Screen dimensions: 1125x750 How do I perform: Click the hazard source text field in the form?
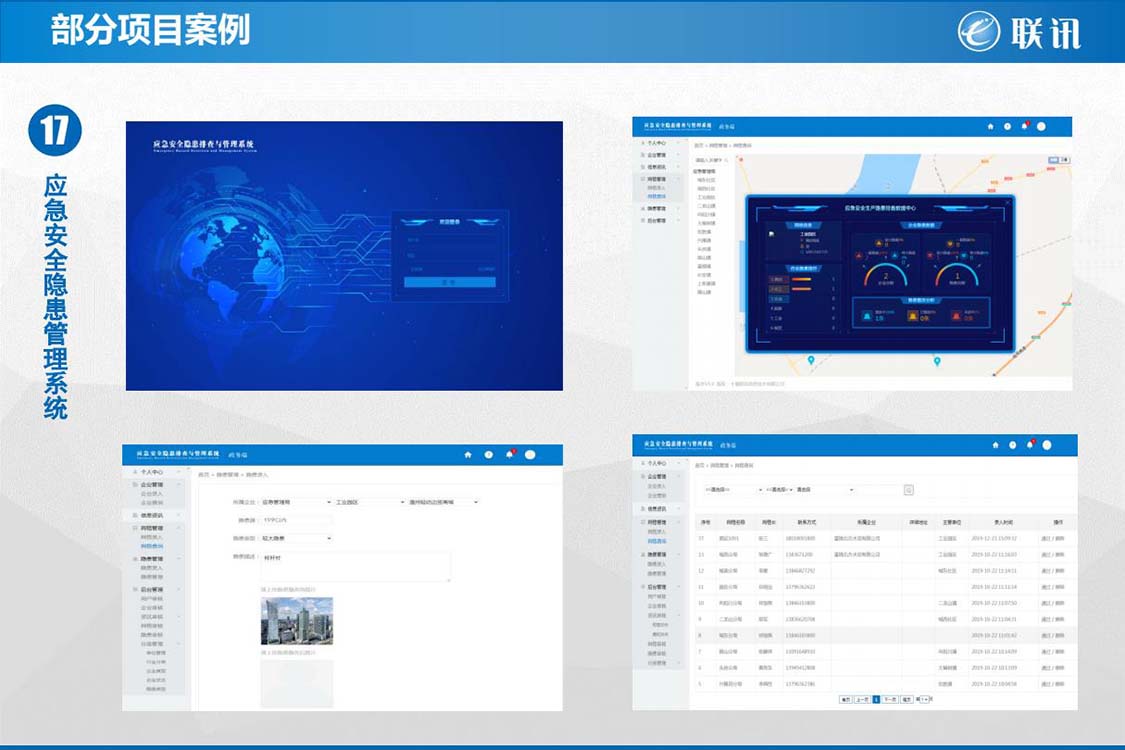296,520
